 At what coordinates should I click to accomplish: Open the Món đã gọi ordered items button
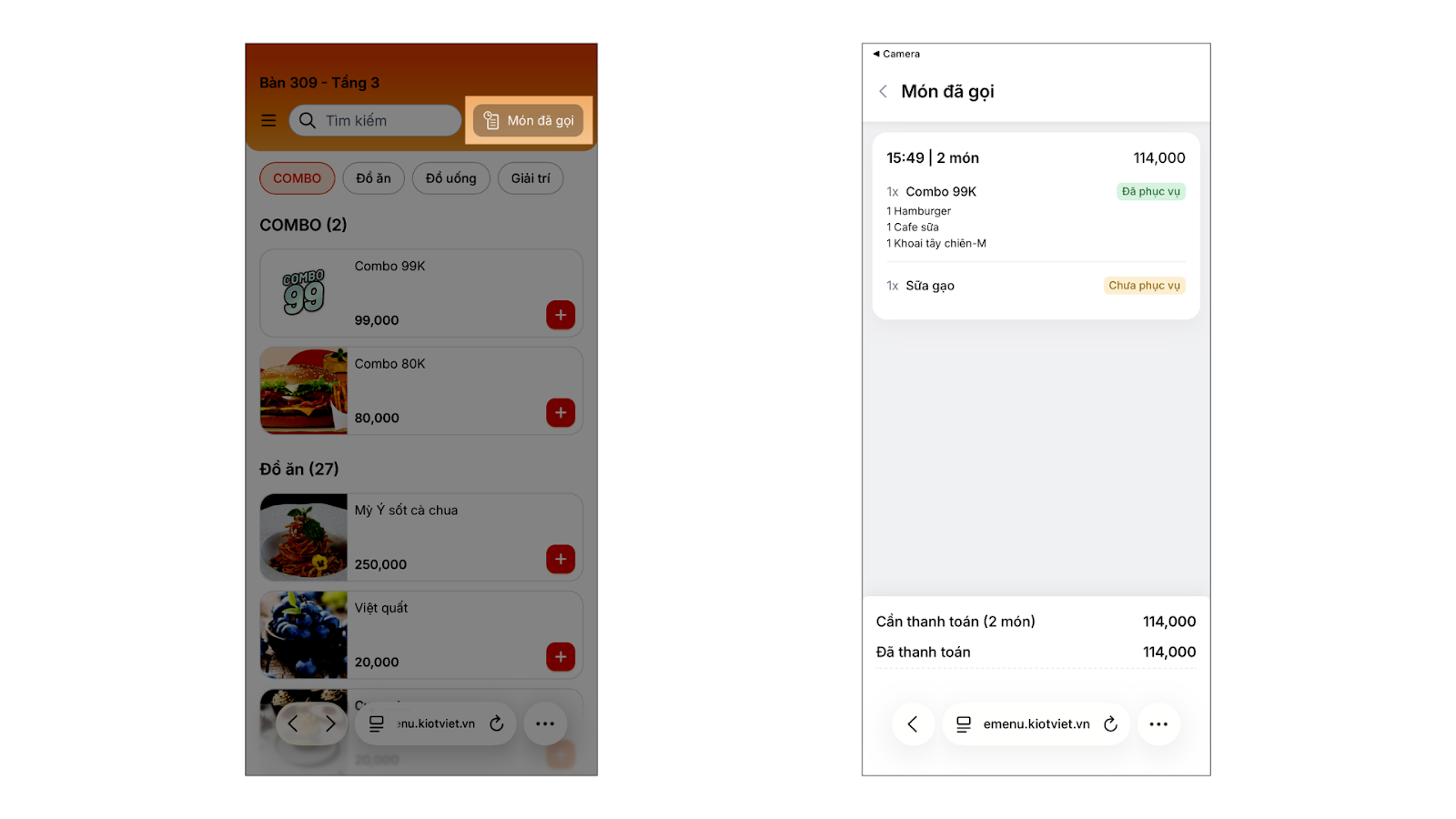[529, 120]
